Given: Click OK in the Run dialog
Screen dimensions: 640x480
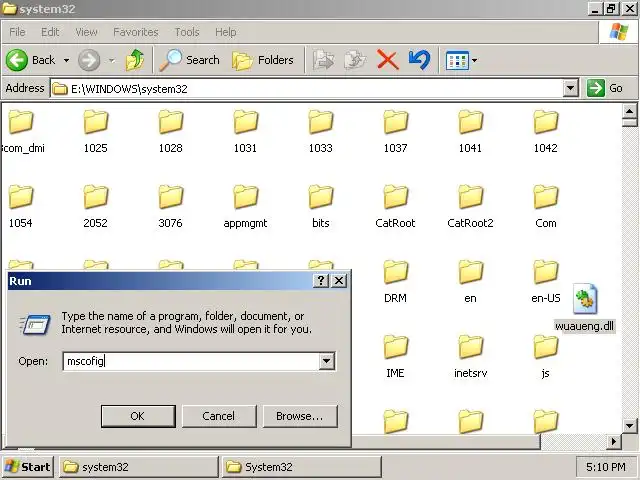Looking at the screenshot, I should (x=138, y=416).
